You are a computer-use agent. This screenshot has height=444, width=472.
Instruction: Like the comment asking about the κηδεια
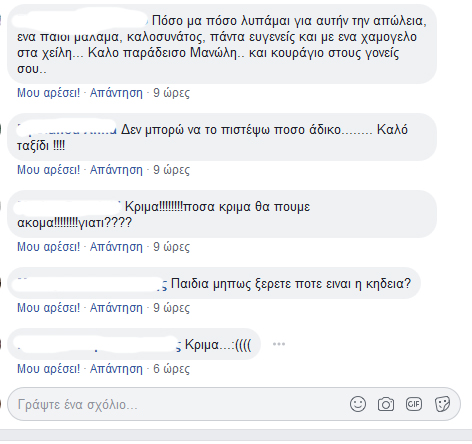tap(49, 308)
